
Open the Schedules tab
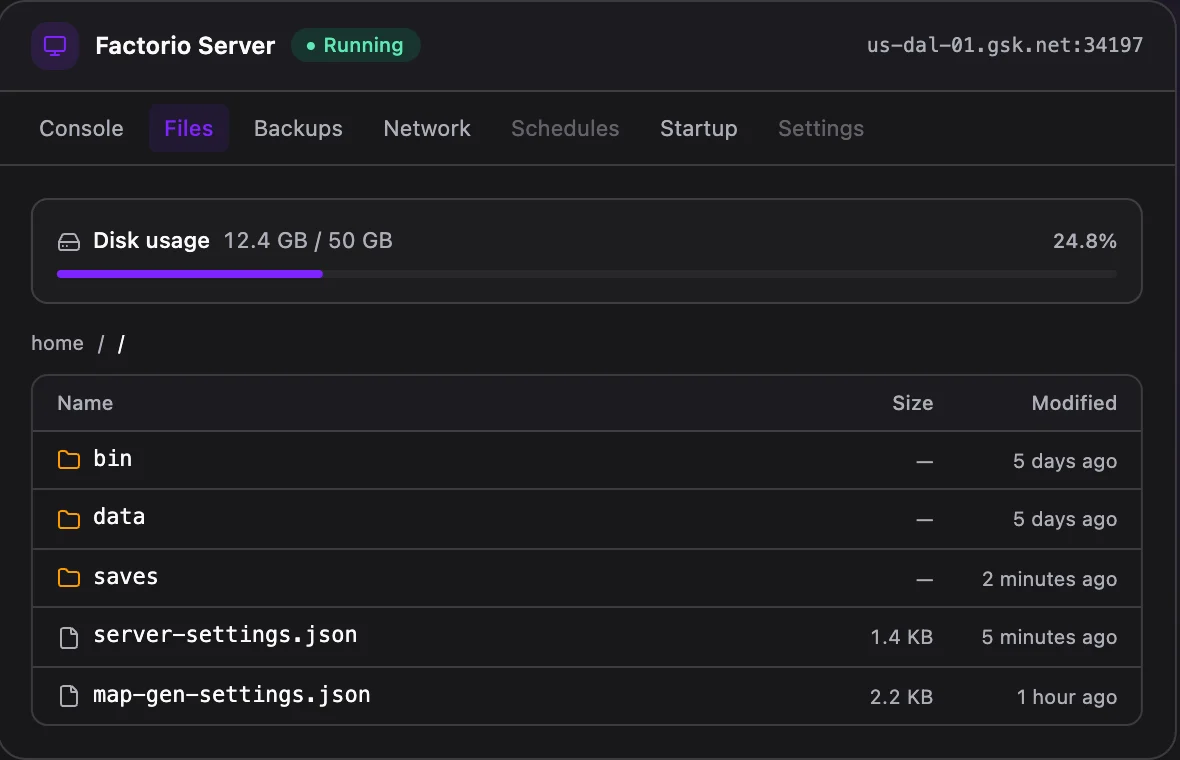(565, 129)
